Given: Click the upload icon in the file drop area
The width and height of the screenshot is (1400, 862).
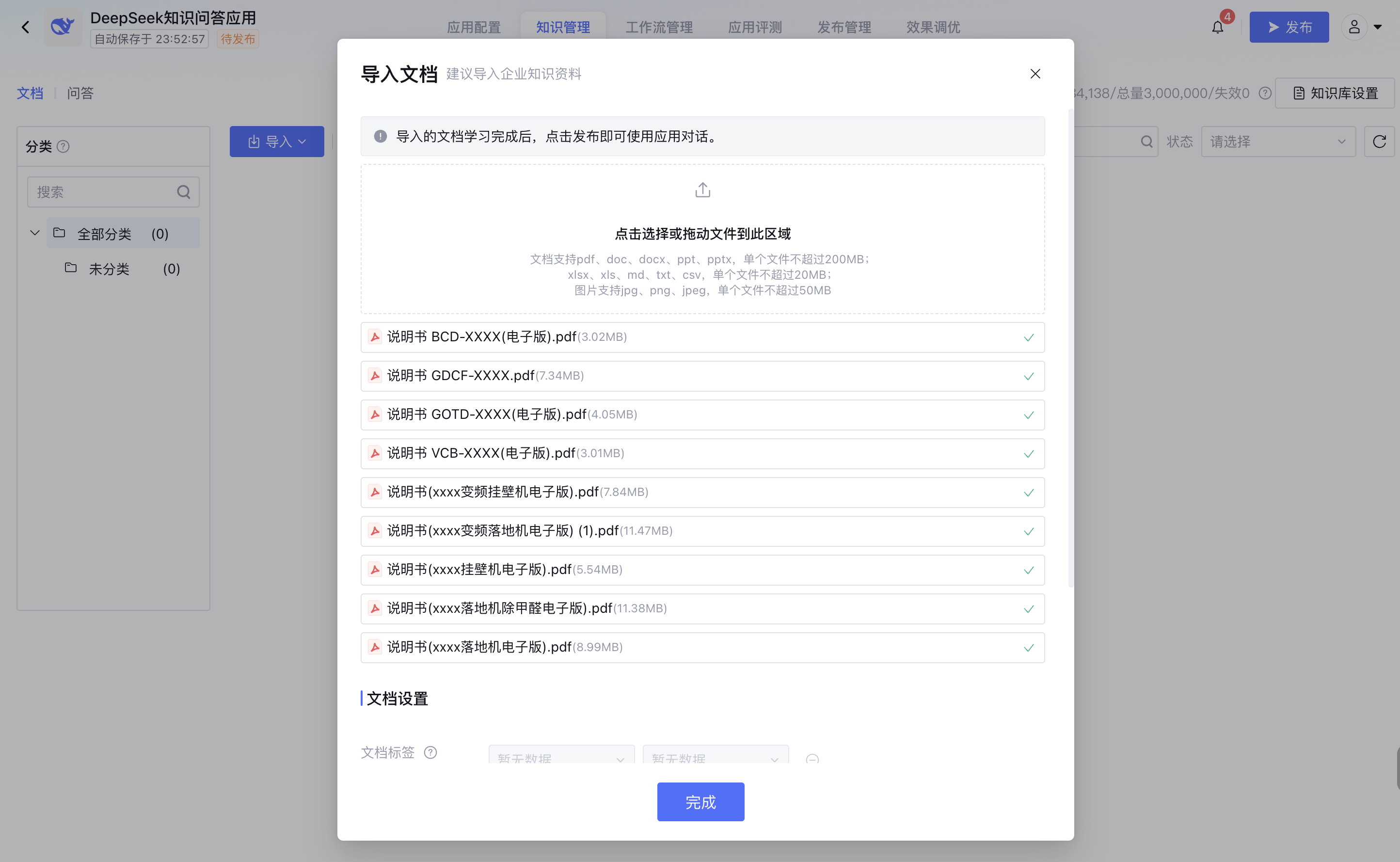Looking at the screenshot, I should pyautogui.click(x=702, y=189).
